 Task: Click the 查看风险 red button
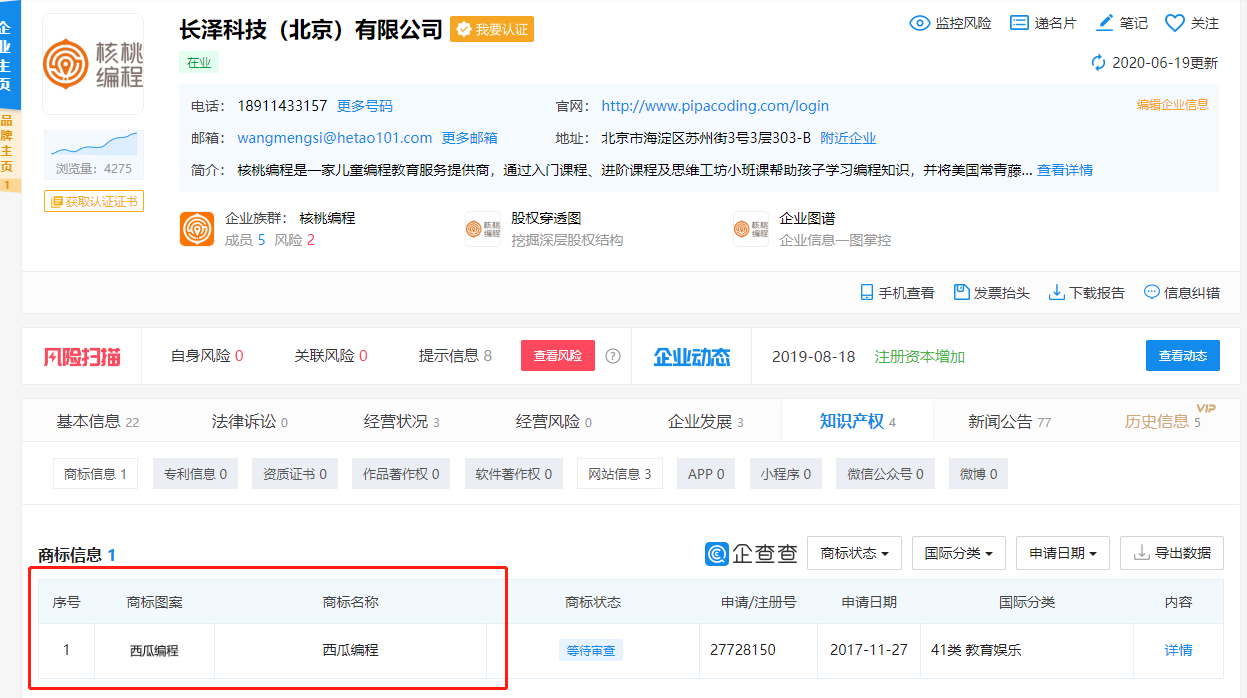pyautogui.click(x=557, y=355)
